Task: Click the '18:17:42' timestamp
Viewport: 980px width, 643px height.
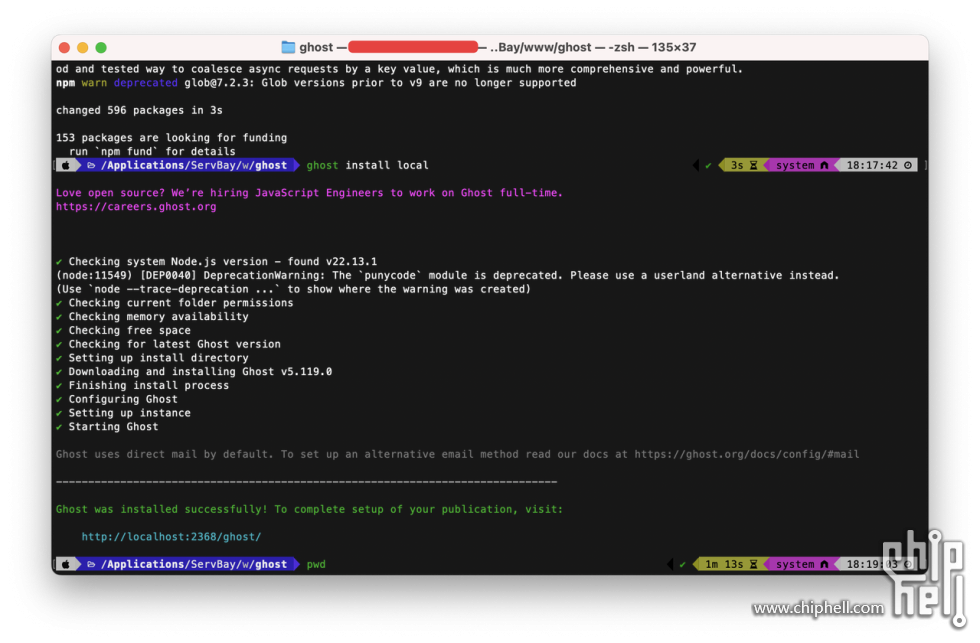Action: [872, 166]
